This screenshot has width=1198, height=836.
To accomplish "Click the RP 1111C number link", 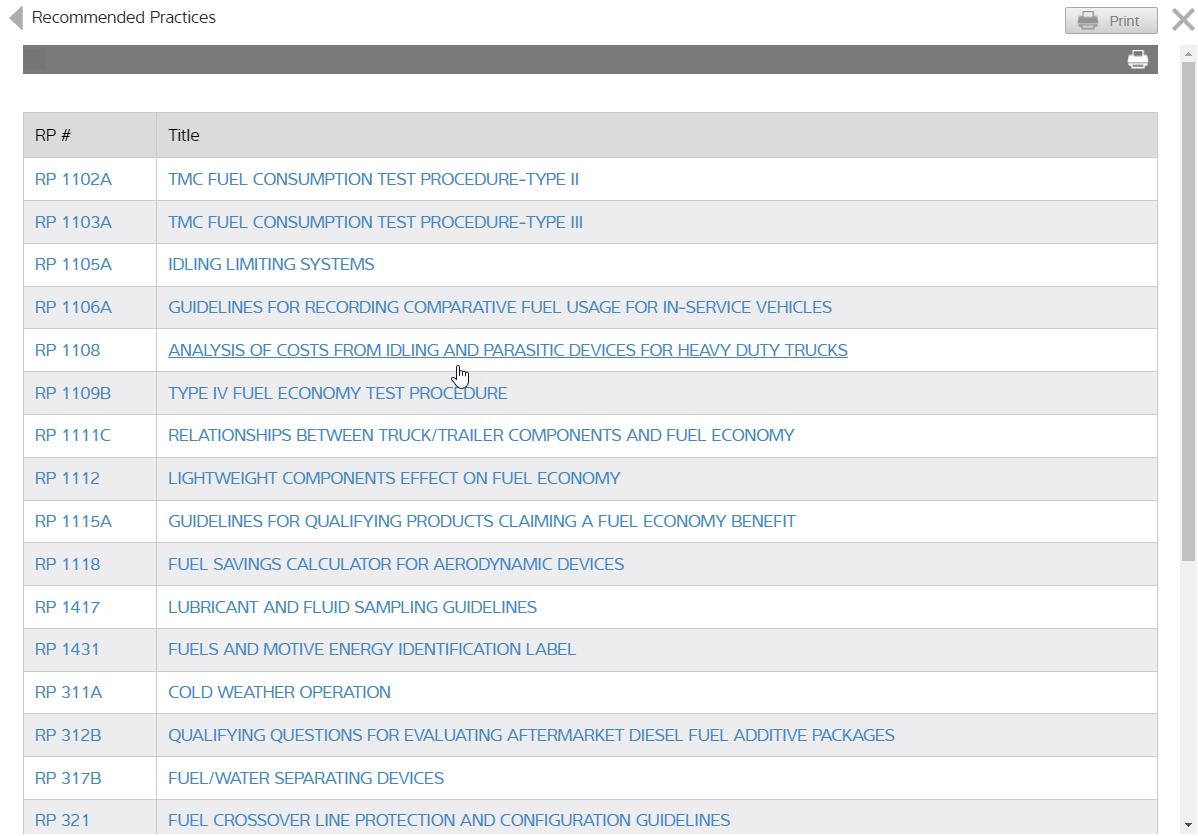I will [73, 436].
